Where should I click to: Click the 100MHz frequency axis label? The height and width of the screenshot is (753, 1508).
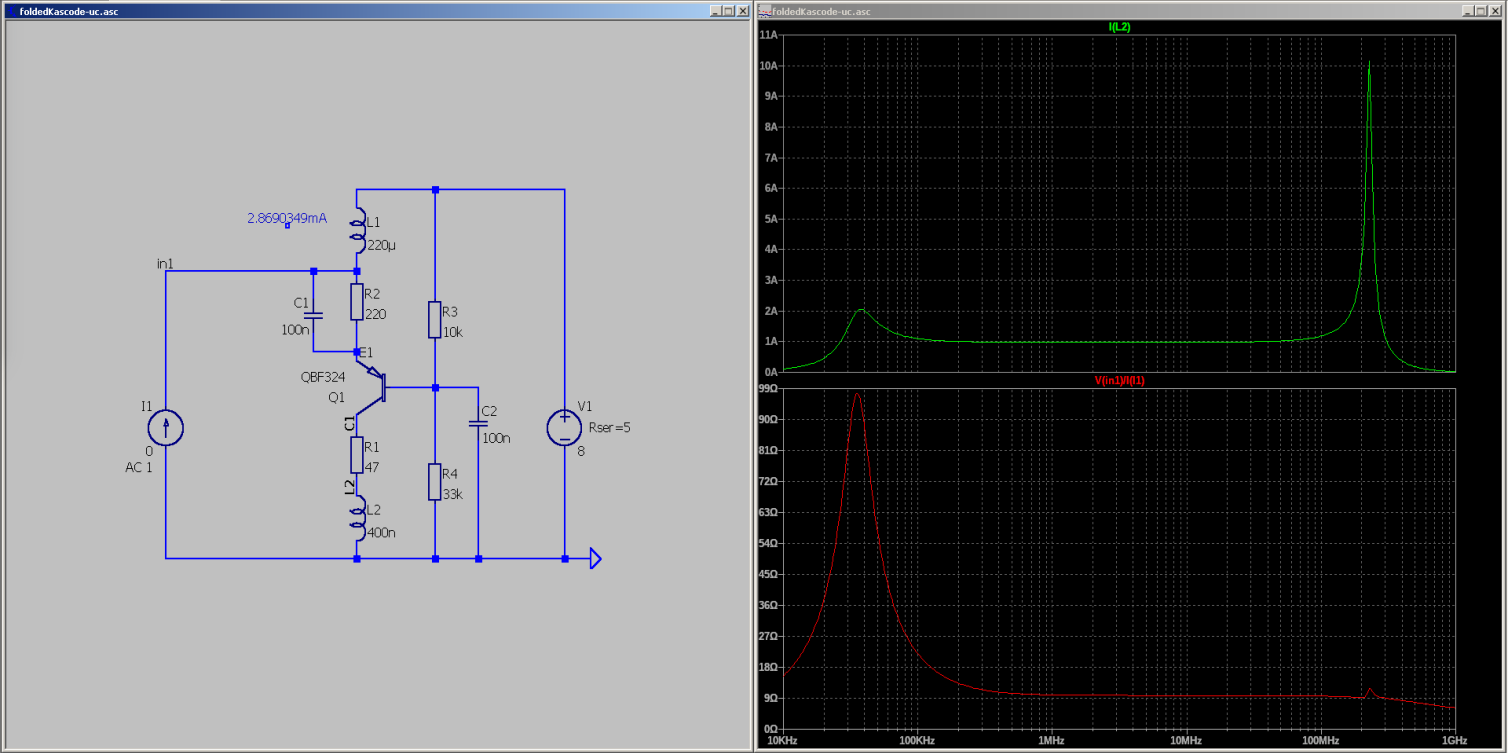click(x=1320, y=741)
